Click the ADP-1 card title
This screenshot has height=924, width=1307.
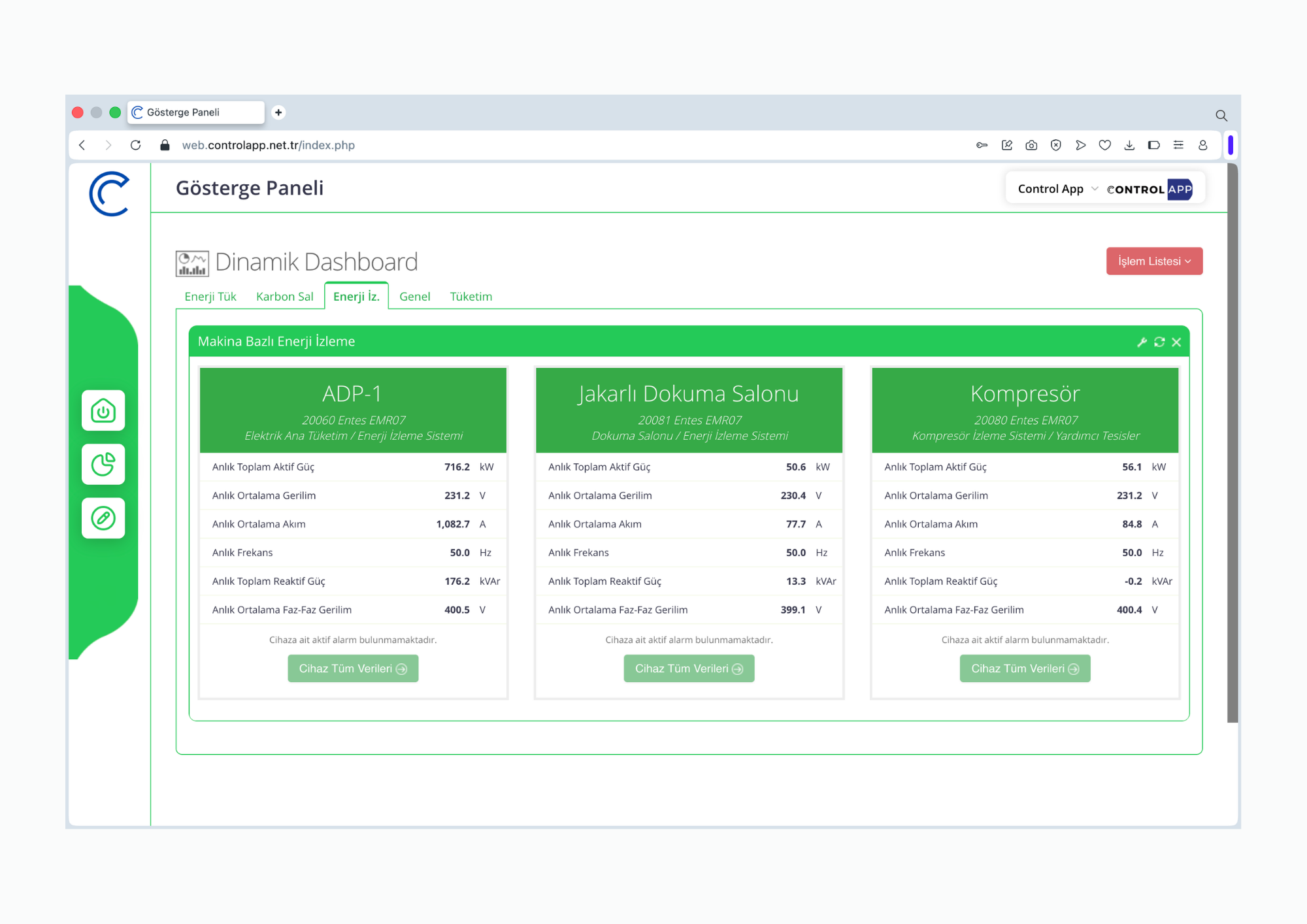[x=352, y=393]
